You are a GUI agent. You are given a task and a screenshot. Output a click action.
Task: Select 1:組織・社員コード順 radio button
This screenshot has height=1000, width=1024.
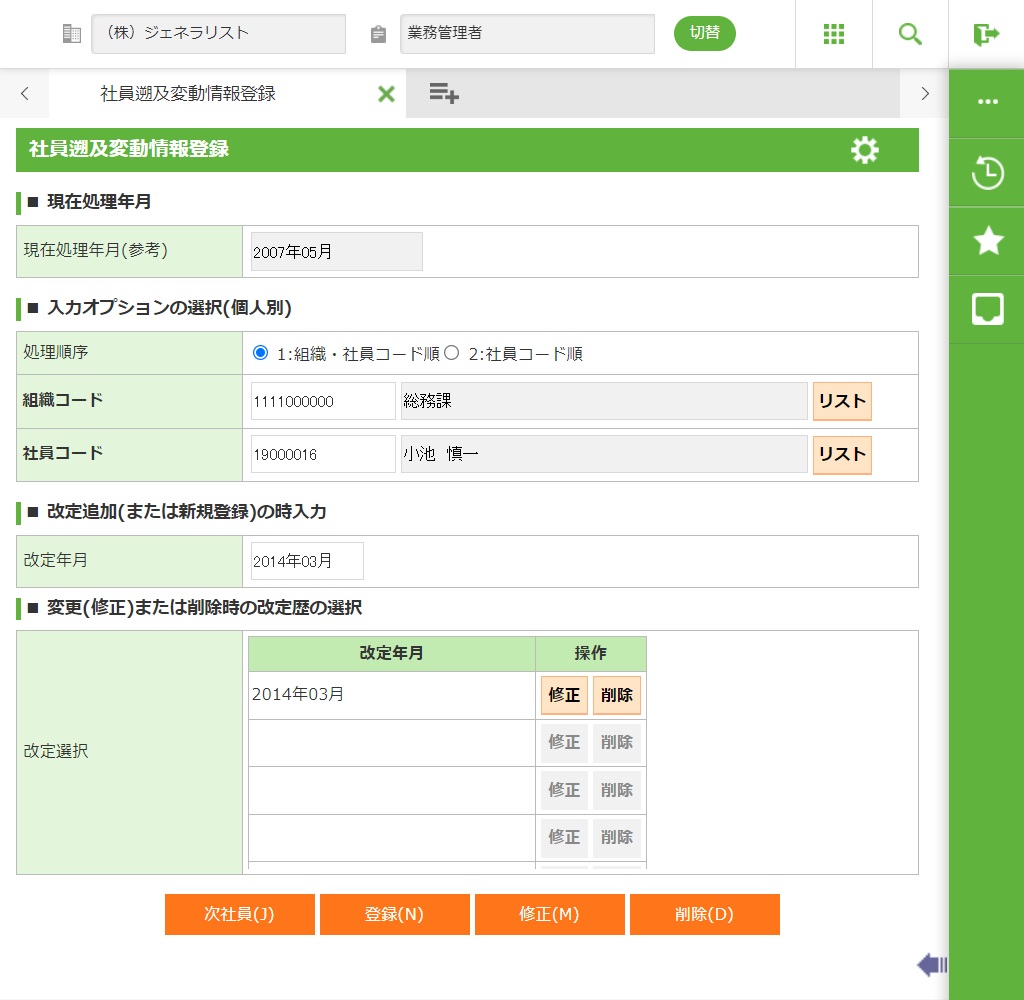pos(261,353)
